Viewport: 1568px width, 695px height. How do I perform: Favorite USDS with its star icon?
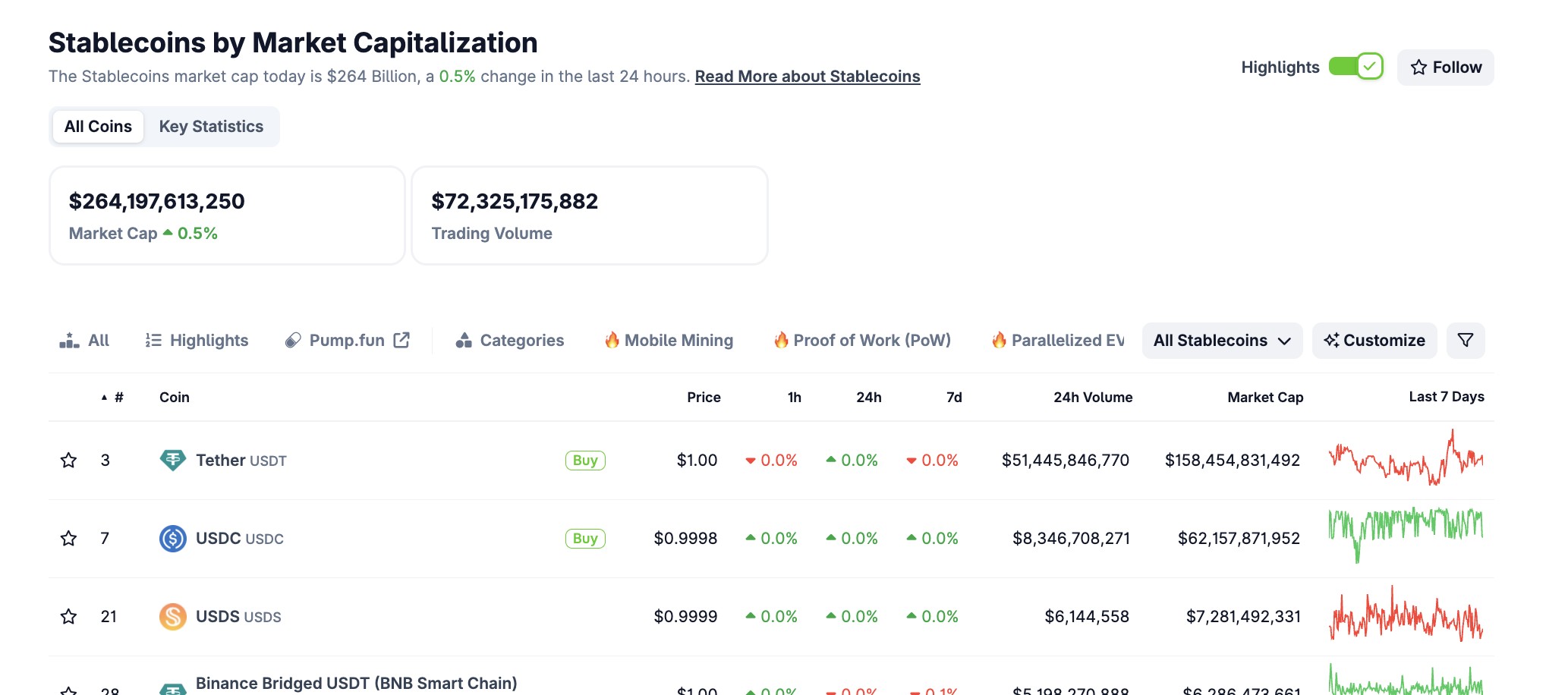(x=68, y=616)
